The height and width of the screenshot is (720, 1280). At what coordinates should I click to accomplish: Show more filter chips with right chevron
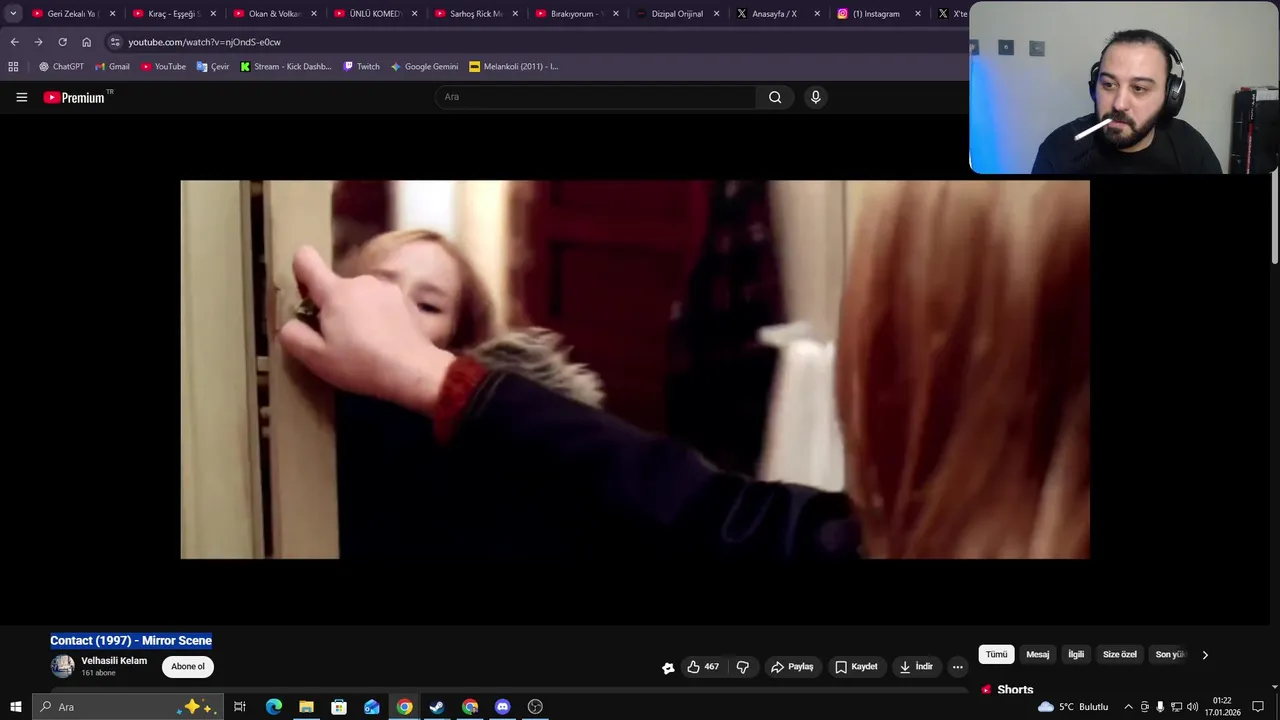(x=1205, y=655)
